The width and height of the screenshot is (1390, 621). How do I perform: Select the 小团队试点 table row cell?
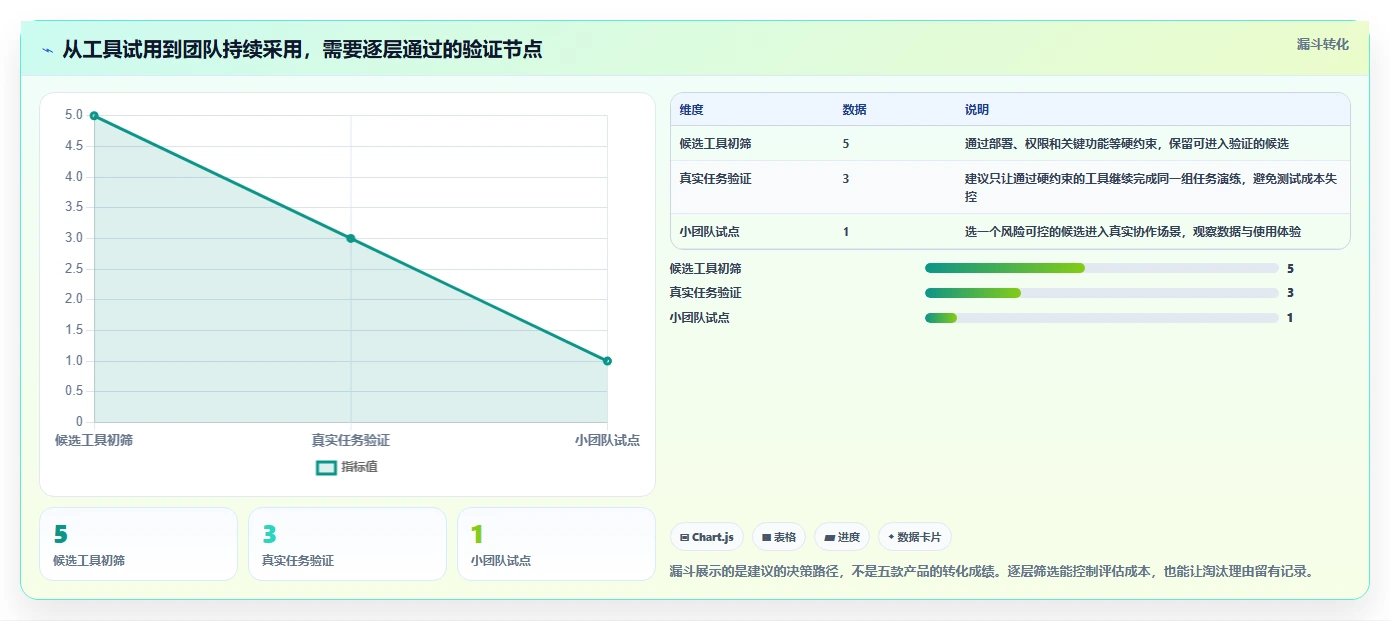(x=709, y=232)
